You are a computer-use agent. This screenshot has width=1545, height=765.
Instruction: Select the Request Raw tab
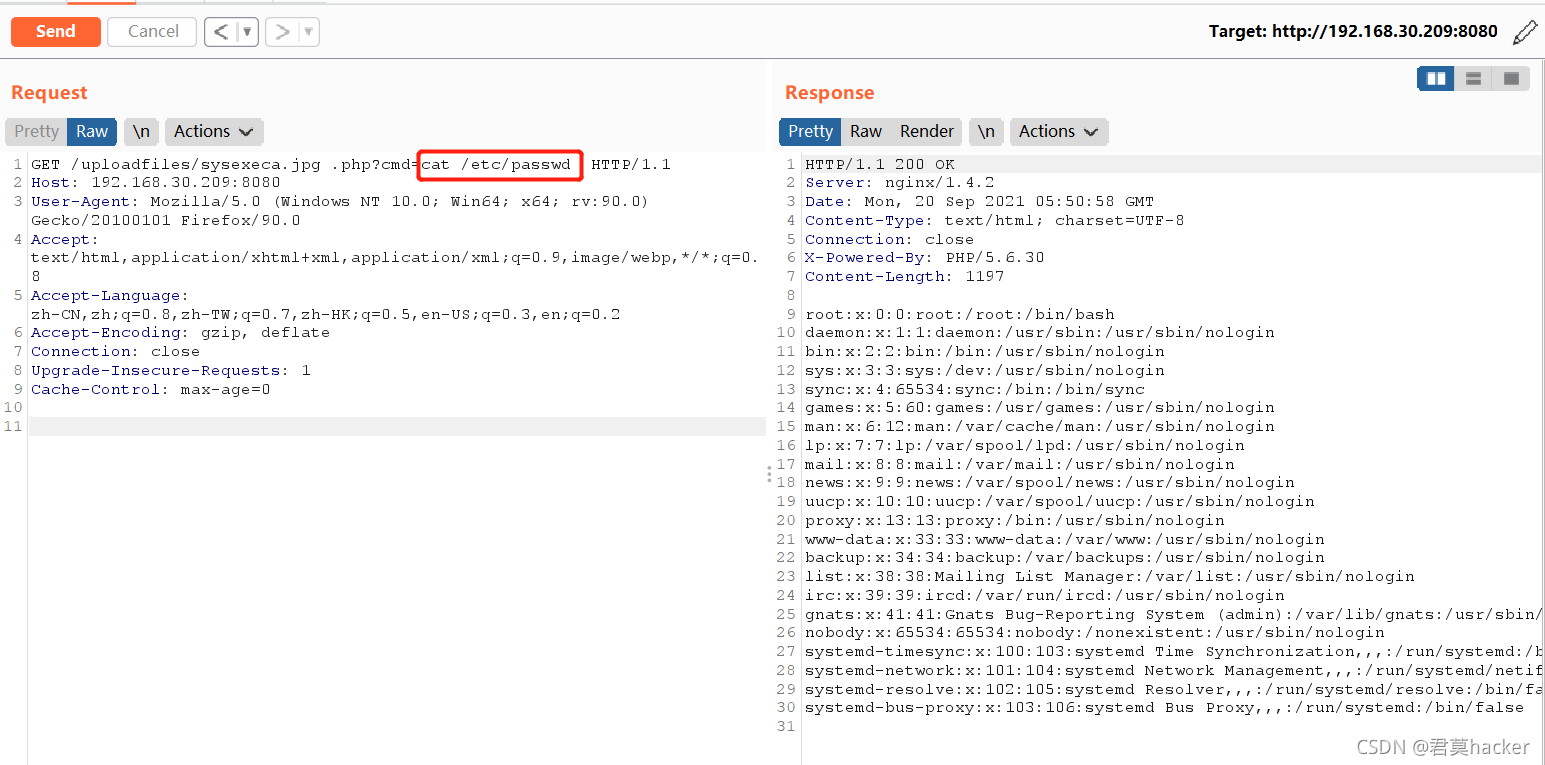click(x=92, y=131)
